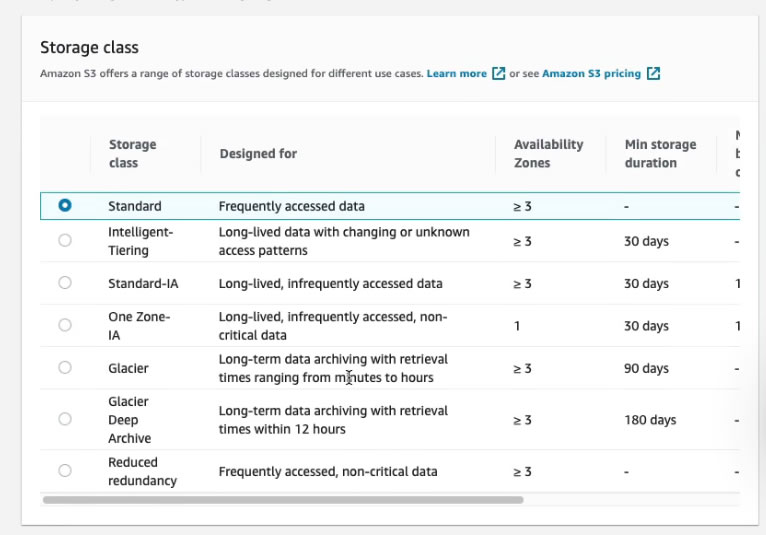
Task: Click external link icon beside Amazon S3 pricing
Action: (x=653, y=74)
